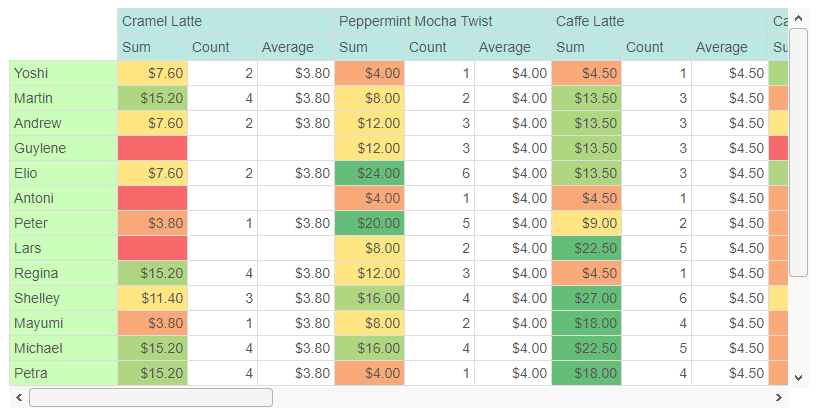Screen dimensions: 816x413
Task: Click the empty red Cramel Latte cell for Lars
Action: (152, 248)
